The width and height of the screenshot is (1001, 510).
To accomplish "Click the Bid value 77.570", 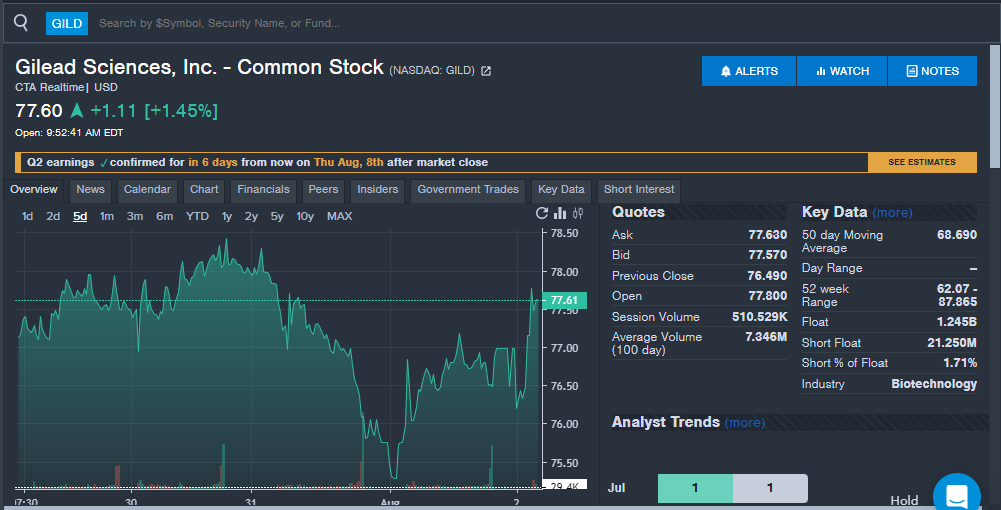I will (x=767, y=255).
